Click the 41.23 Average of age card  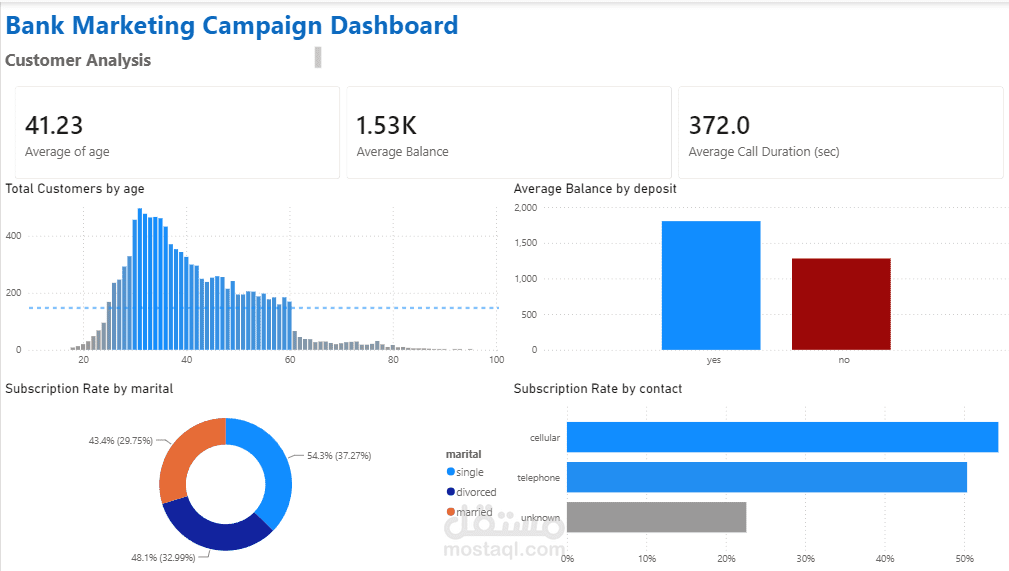pyautogui.click(x=177, y=133)
